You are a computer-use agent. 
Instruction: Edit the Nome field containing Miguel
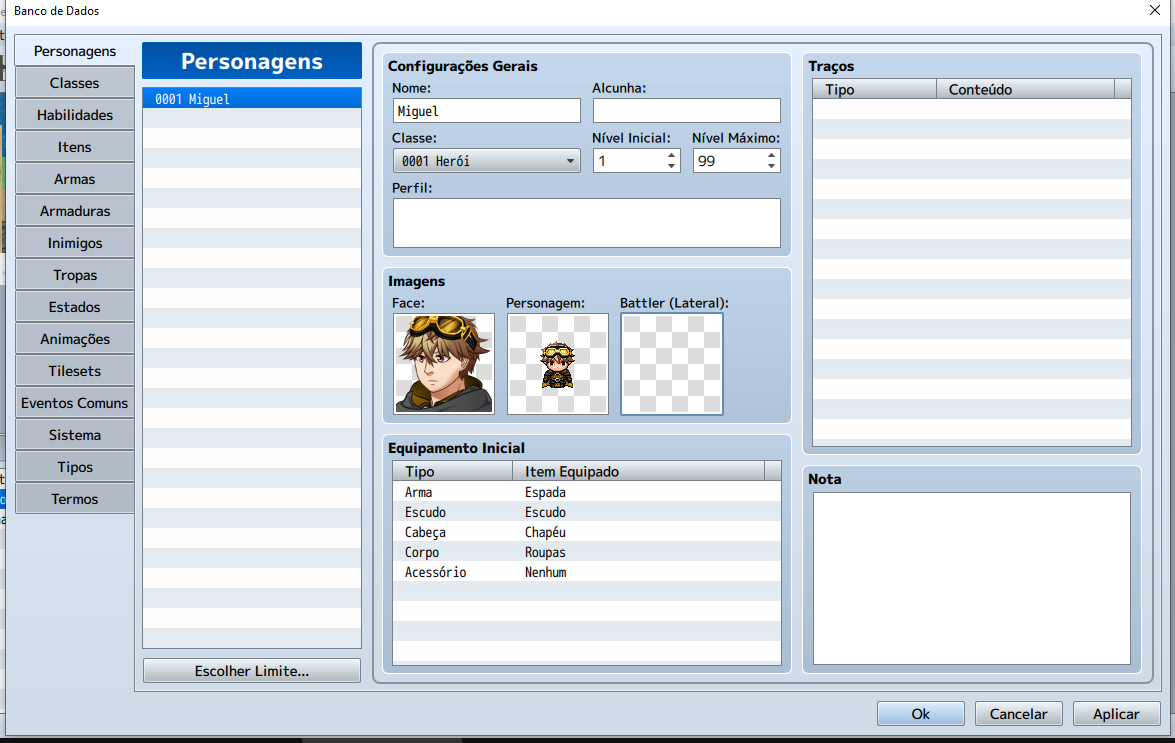tap(486, 110)
